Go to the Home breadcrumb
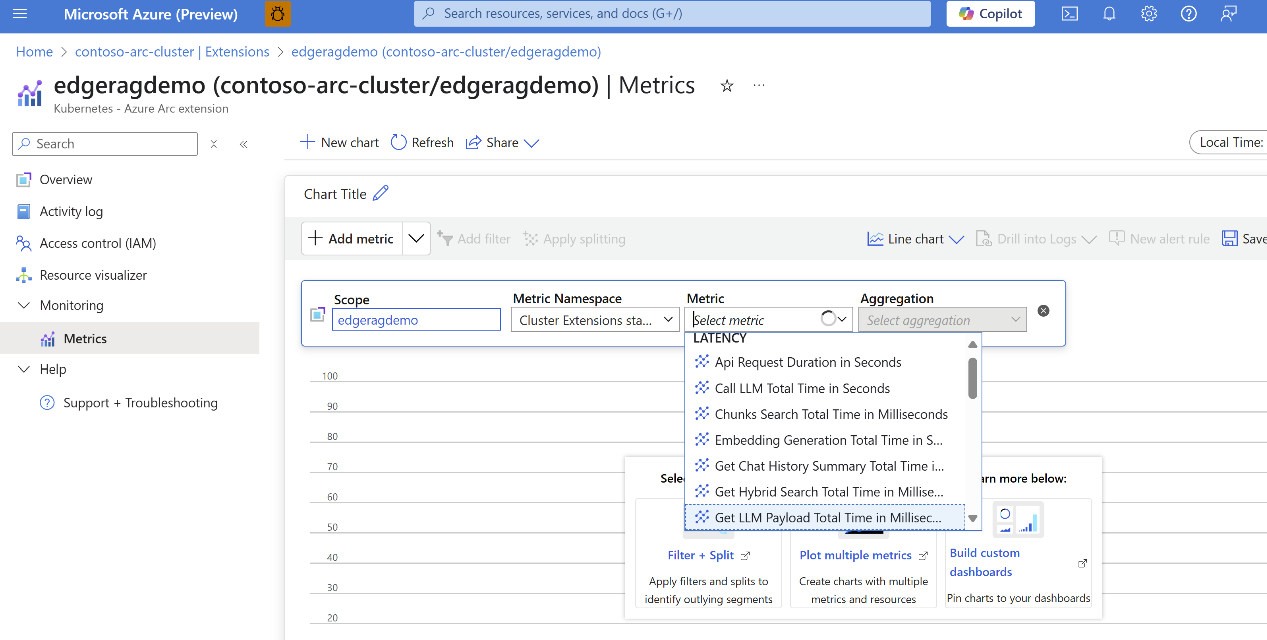Viewport: 1267px width, 640px height. (x=34, y=51)
